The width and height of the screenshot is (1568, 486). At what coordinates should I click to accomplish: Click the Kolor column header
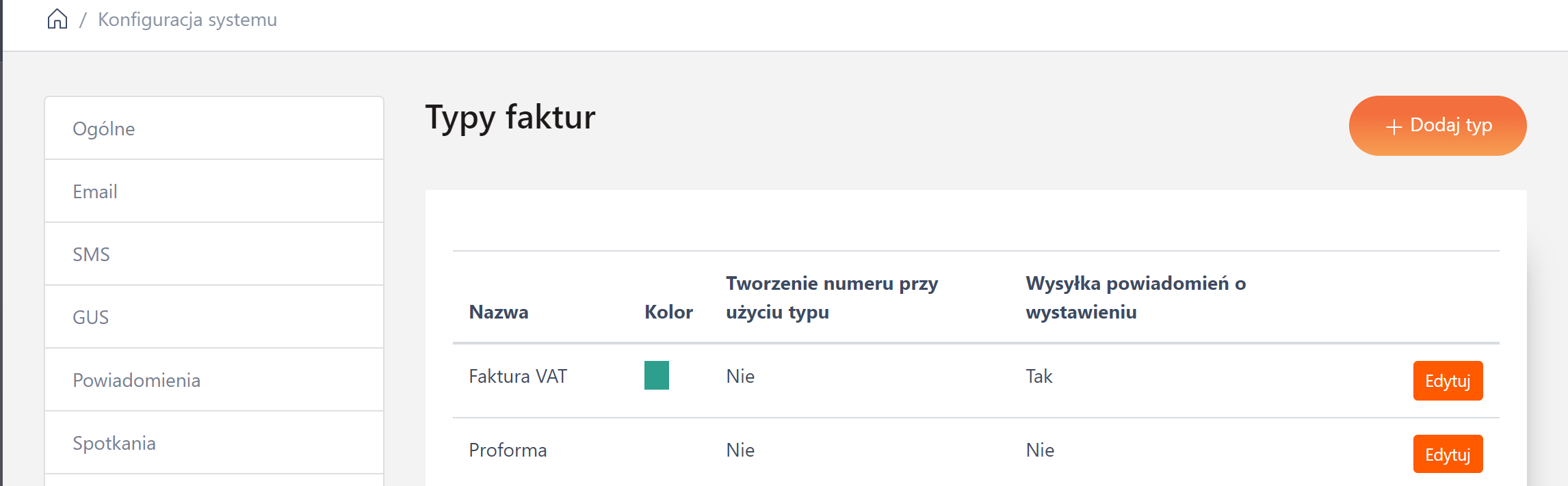tap(668, 312)
